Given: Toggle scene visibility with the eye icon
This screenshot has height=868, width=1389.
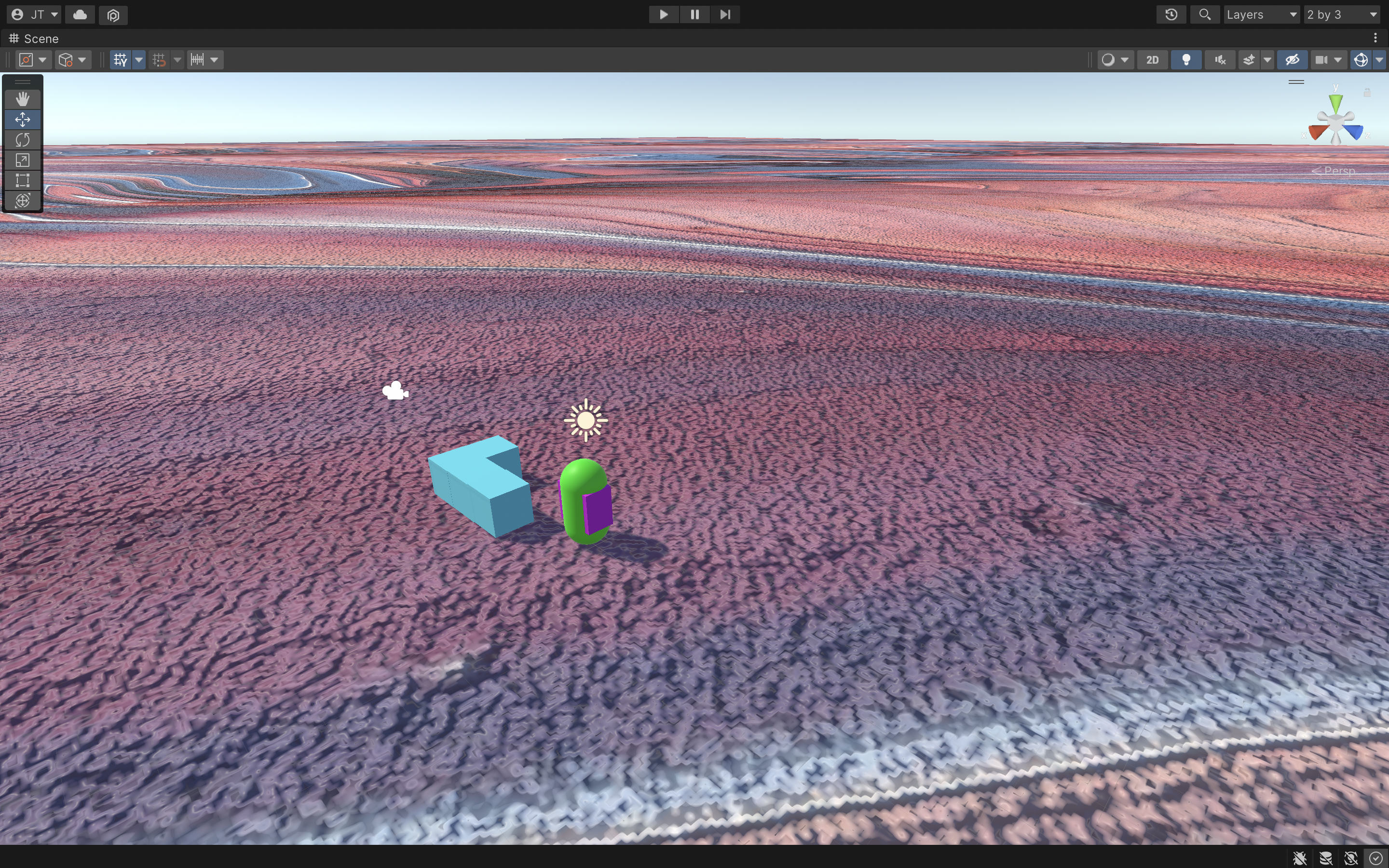Looking at the screenshot, I should point(1292,60).
